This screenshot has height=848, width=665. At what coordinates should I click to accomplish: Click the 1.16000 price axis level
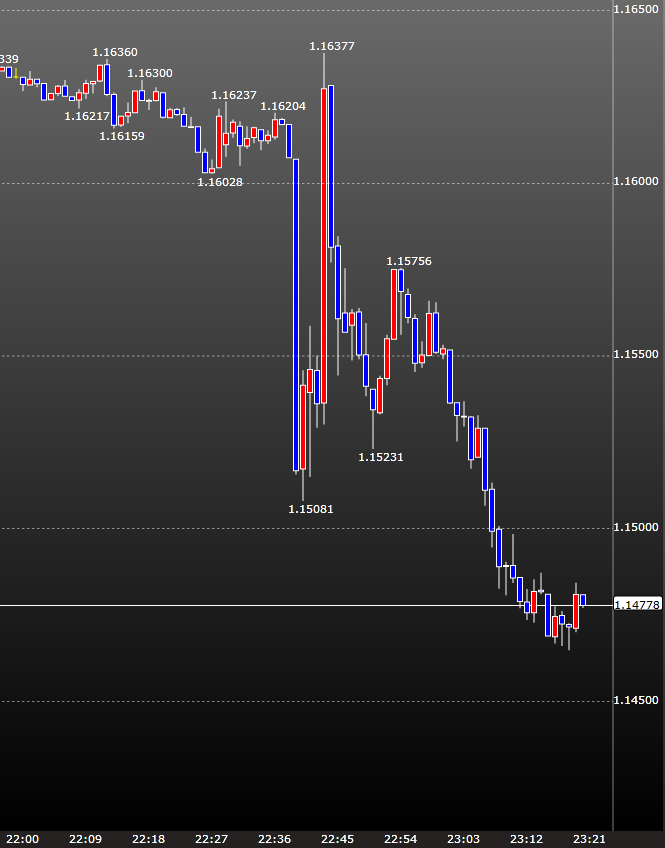coord(636,182)
